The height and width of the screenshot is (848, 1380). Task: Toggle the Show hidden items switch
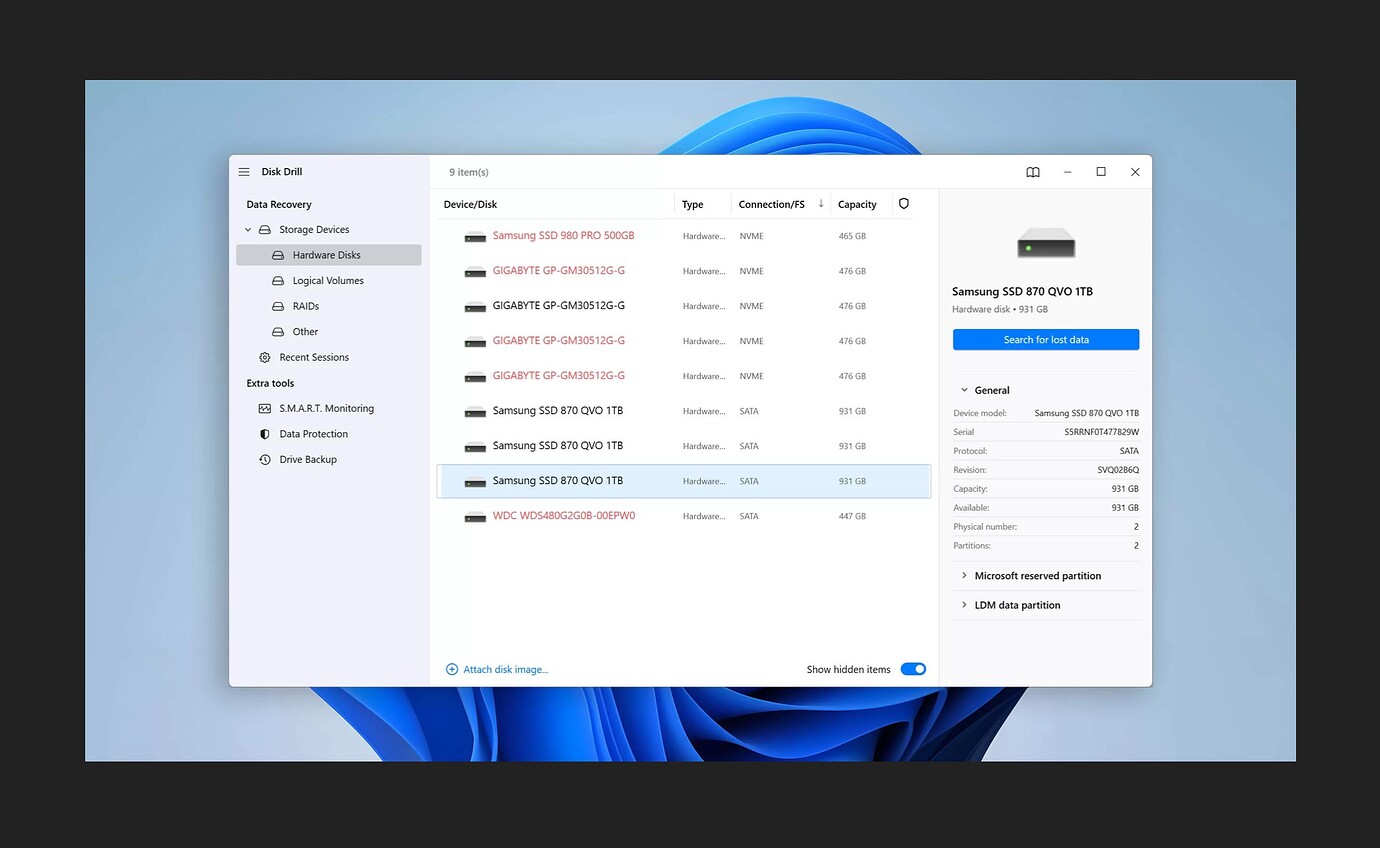point(913,670)
